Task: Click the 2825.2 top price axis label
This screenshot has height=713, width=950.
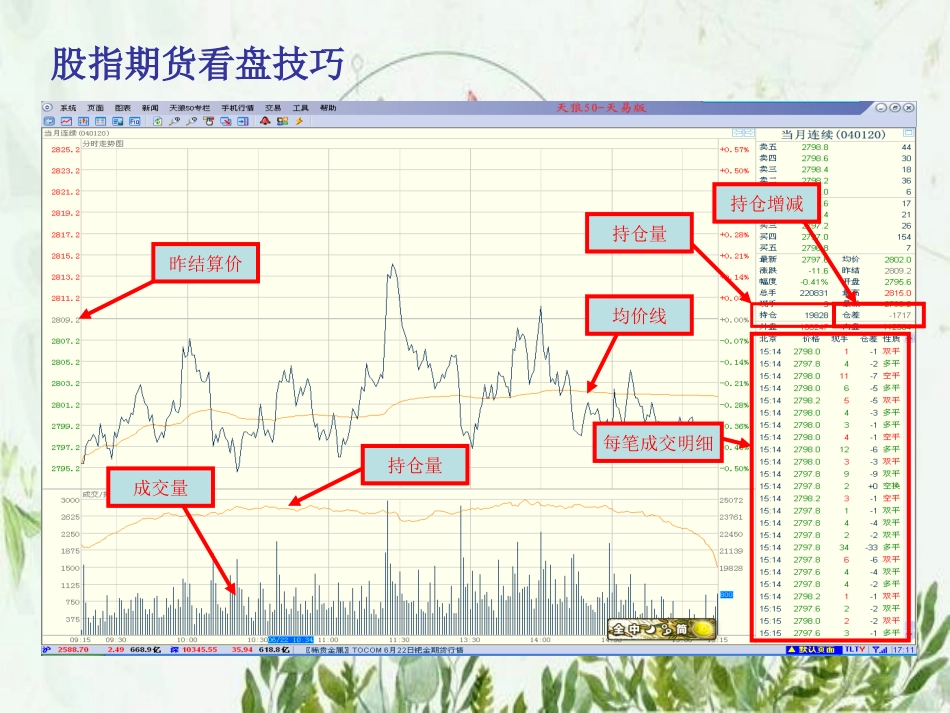Action: click(65, 149)
